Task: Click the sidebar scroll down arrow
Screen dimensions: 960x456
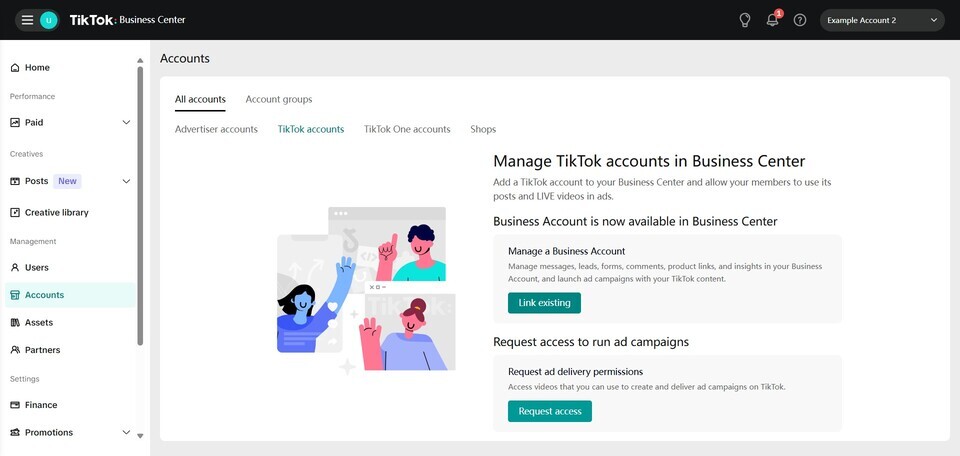Action: click(x=140, y=436)
